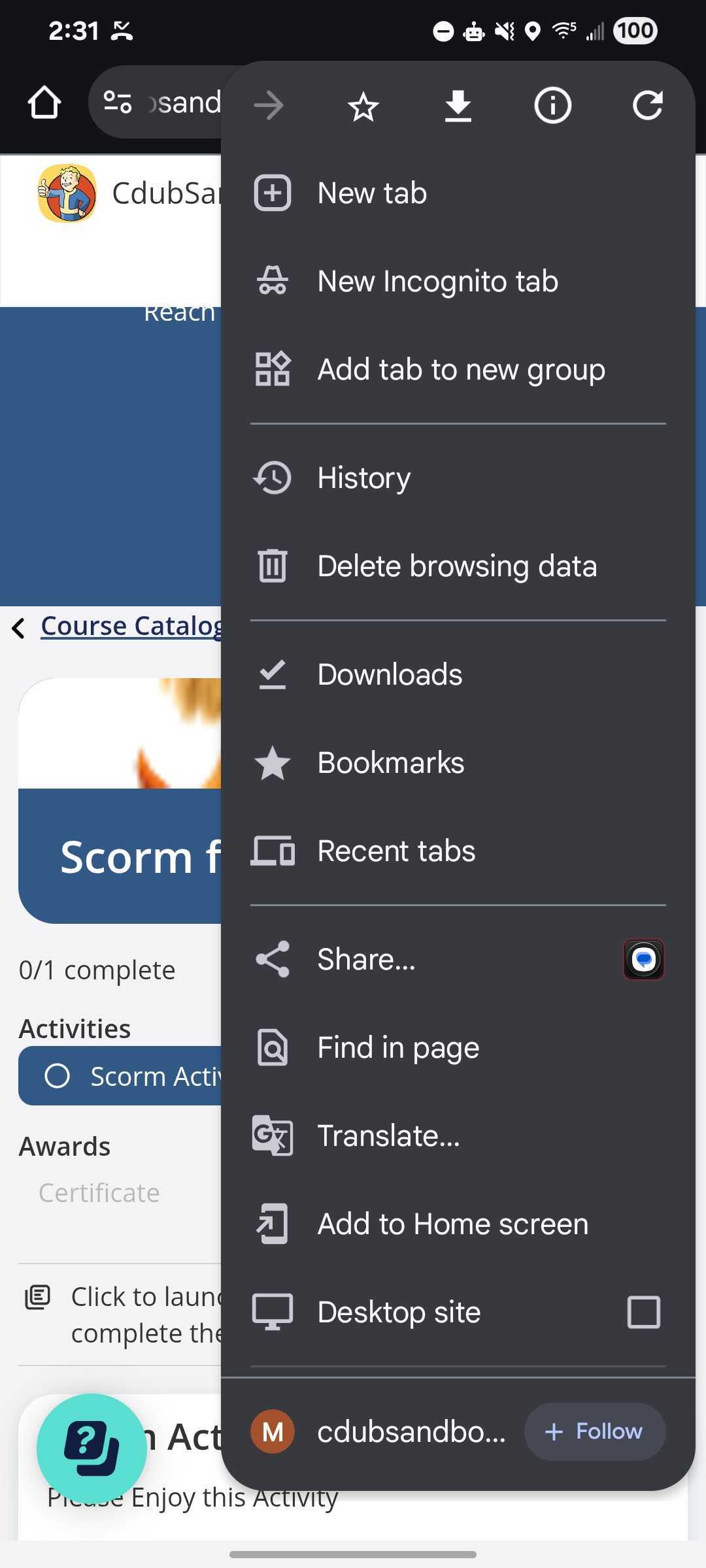Open the Course Catalog link
This screenshot has height=1568, width=706.
point(131,626)
